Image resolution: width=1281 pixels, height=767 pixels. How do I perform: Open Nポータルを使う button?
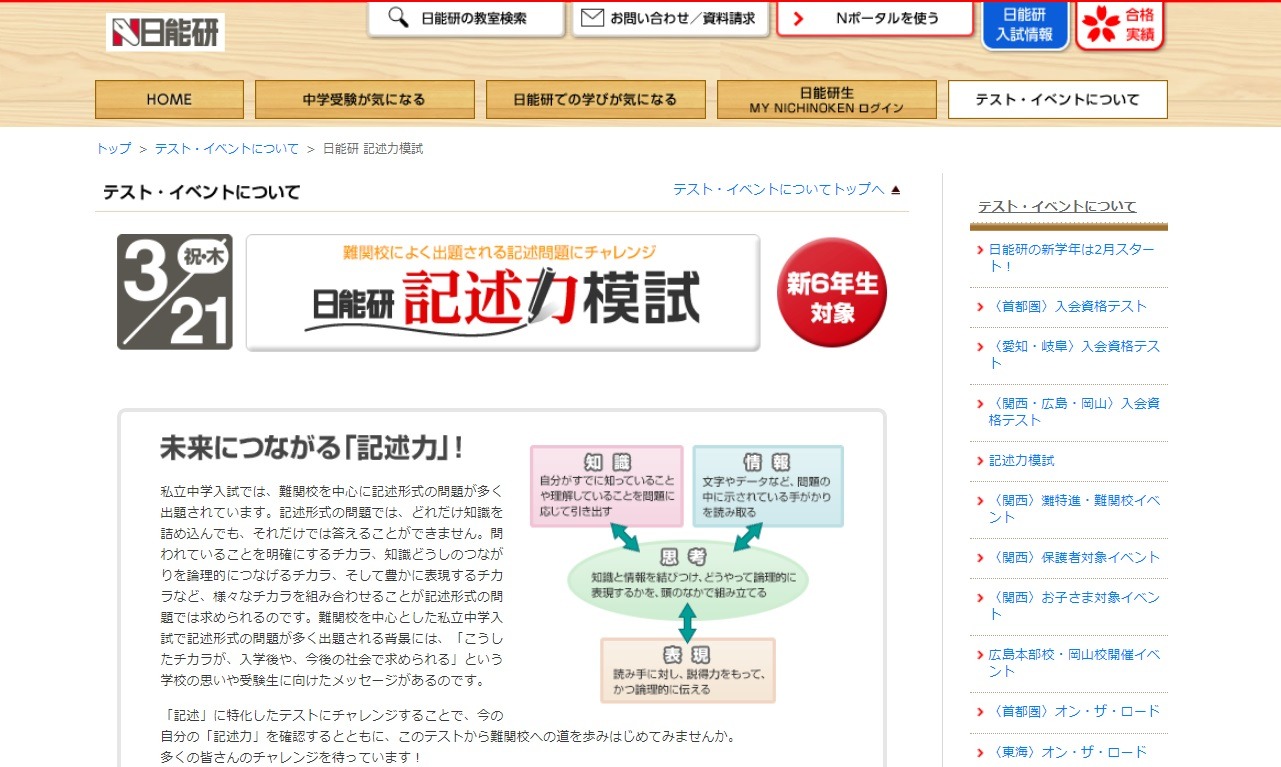875,18
